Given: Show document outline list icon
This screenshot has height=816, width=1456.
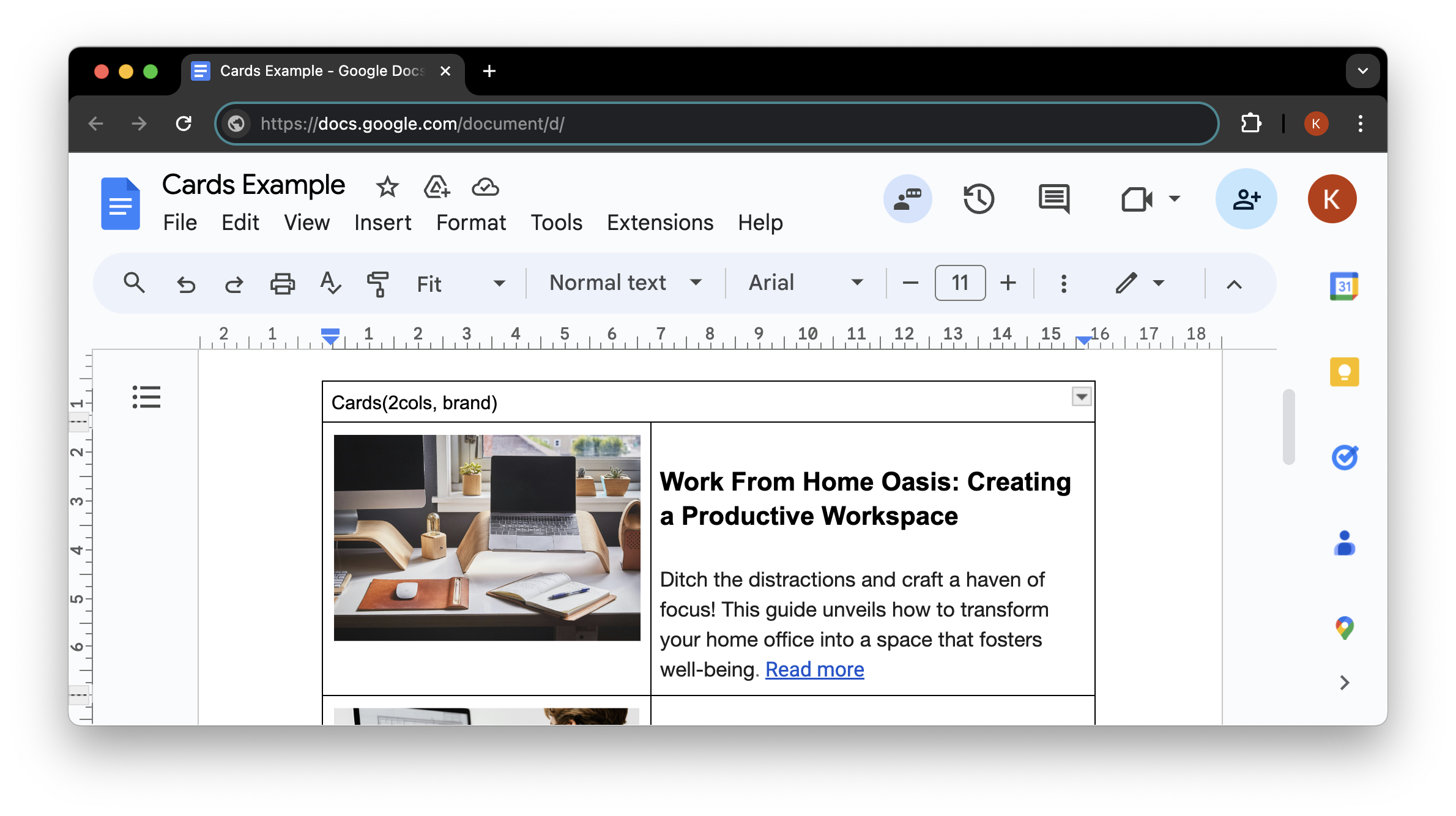Looking at the screenshot, I should click(x=146, y=397).
